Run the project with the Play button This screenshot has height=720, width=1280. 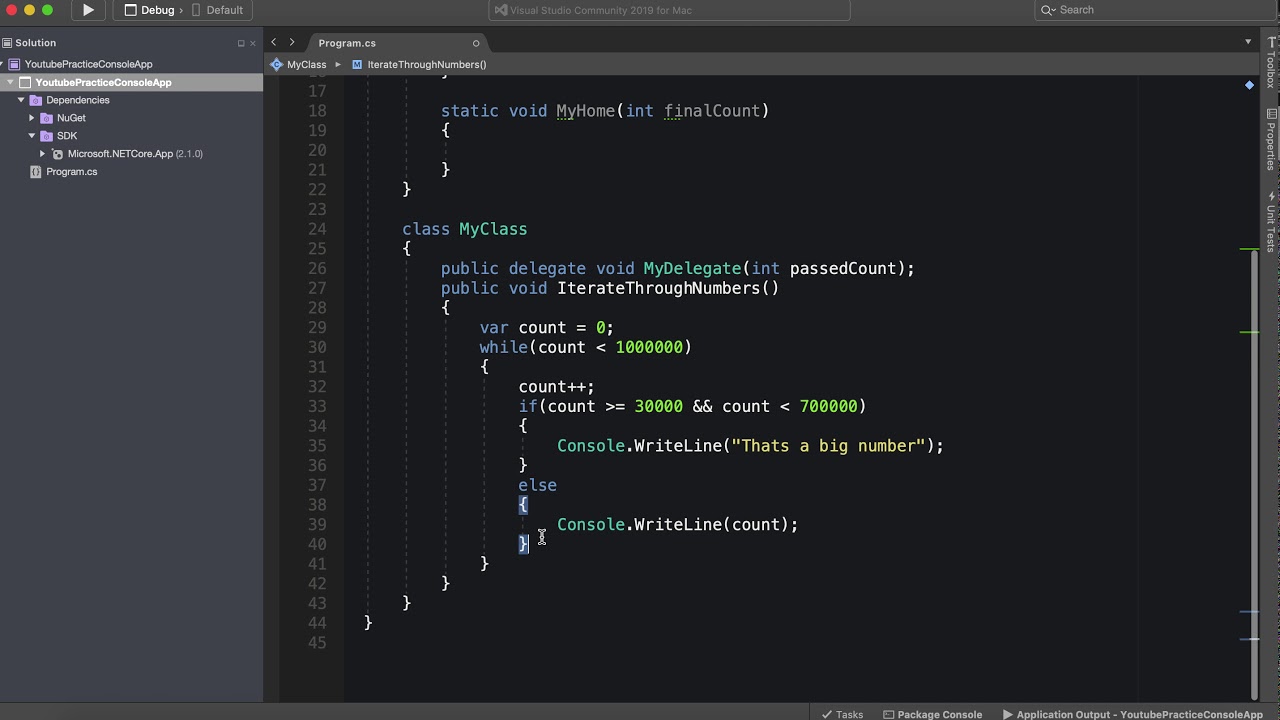88,10
